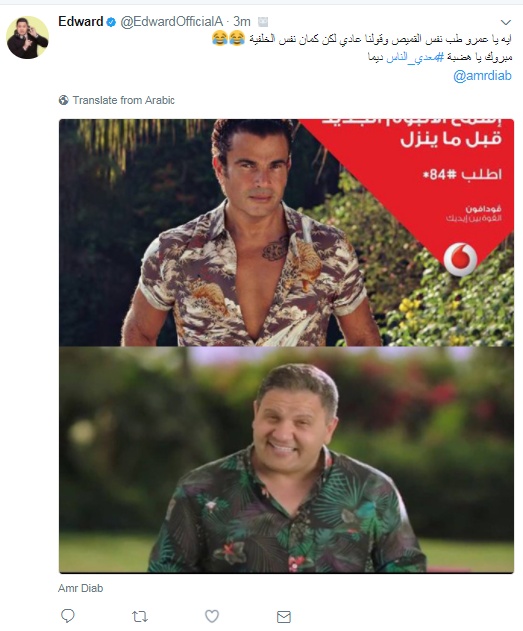Click the laughing emojis in tweet text
Viewport: 523px width, 631px height.
coord(228,39)
